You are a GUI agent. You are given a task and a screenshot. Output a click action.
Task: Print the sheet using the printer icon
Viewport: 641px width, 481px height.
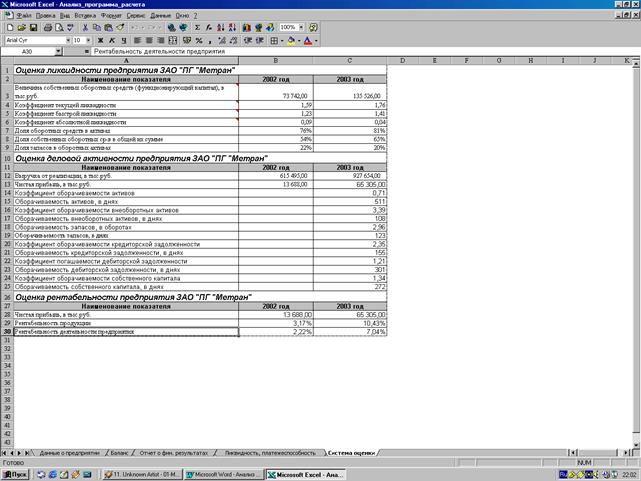tap(48, 27)
